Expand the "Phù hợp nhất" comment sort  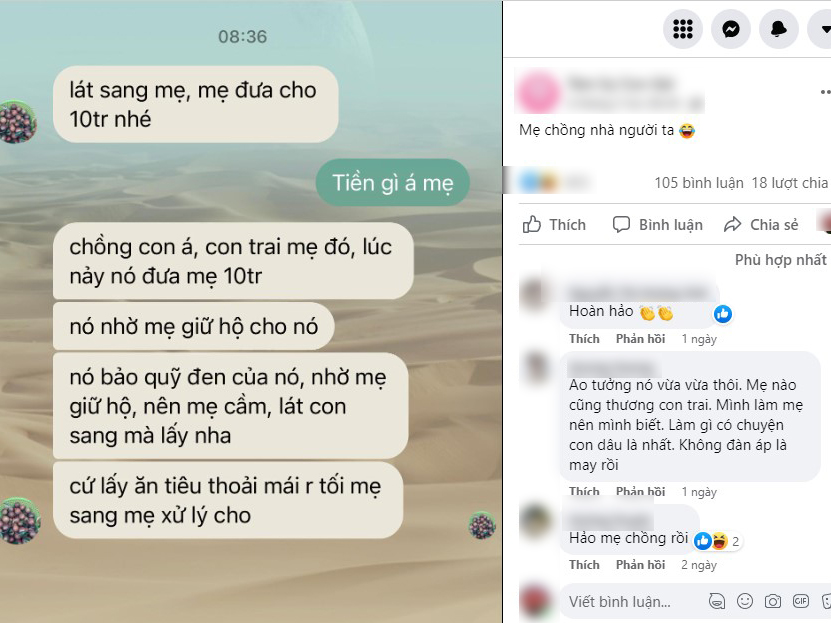(x=782, y=260)
